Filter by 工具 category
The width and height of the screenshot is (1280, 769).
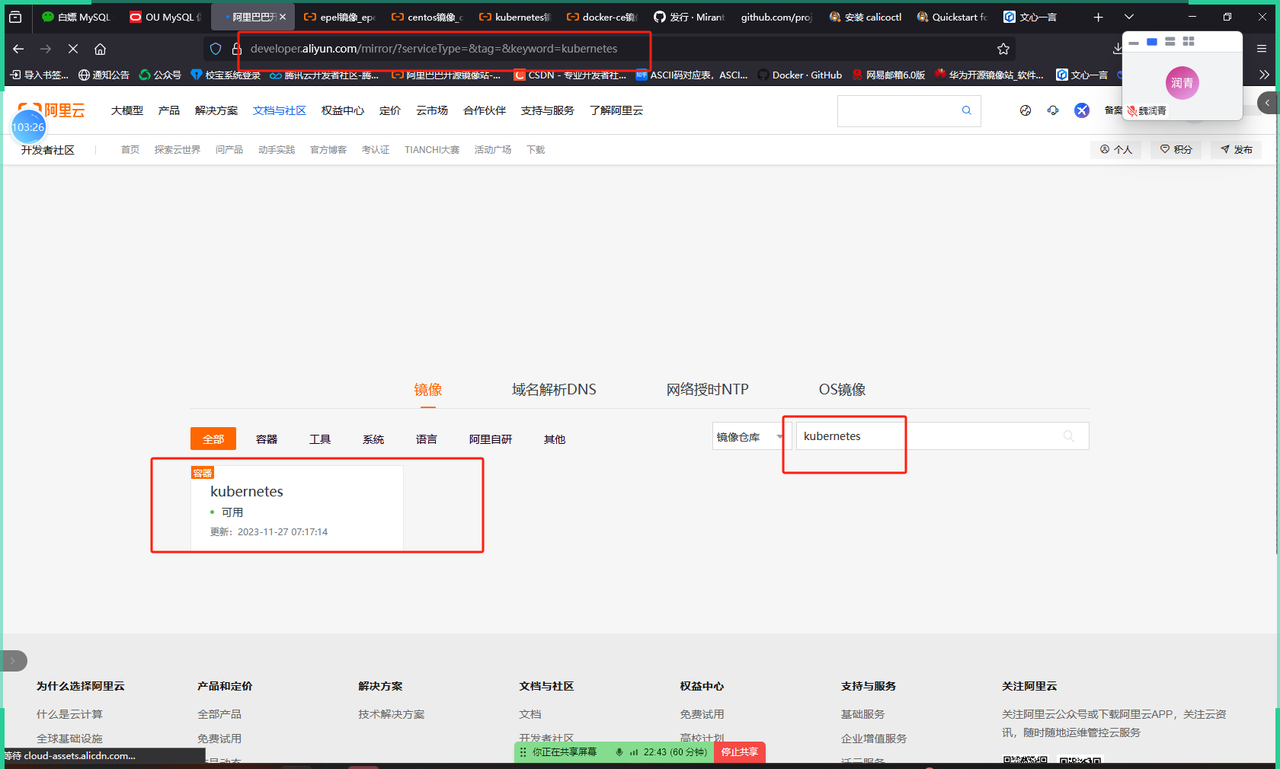(x=320, y=439)
